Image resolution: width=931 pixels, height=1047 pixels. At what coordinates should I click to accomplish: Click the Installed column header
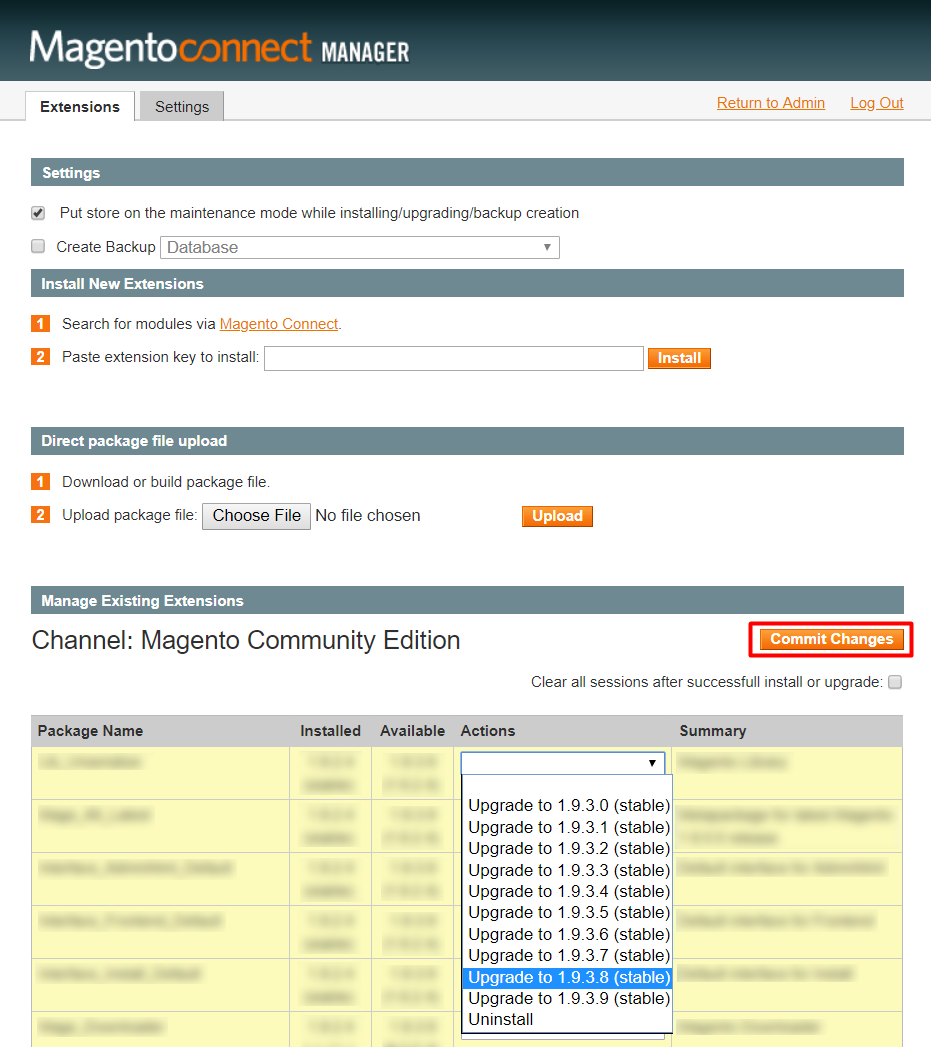click(330, 730)
